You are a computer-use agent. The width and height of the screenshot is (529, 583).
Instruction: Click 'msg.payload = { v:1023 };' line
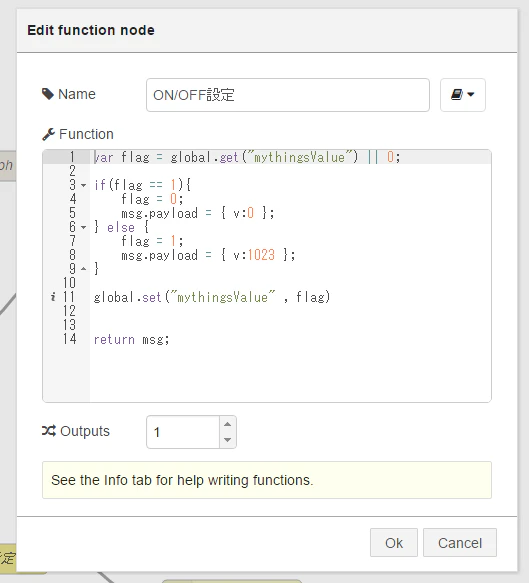tap(208, 255)
